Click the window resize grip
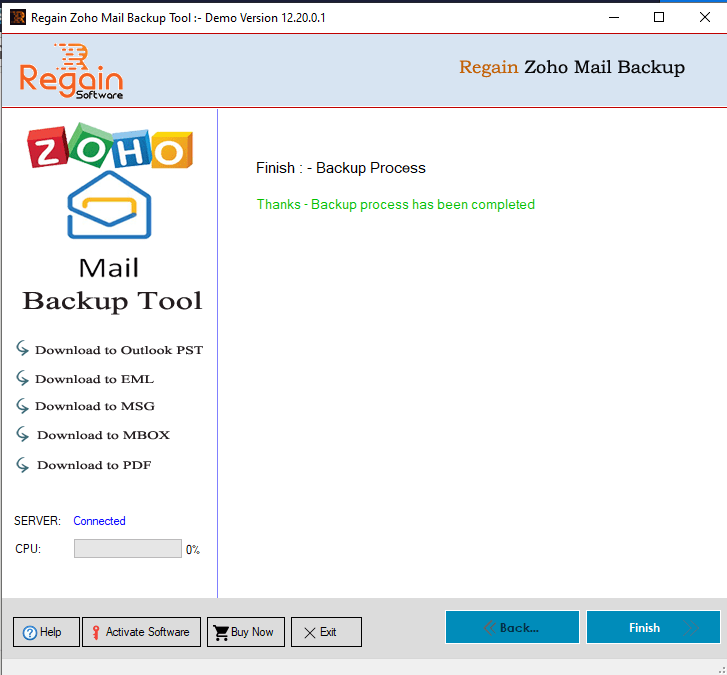The width and height of the screenshot is (727, 675). point(721,670)
